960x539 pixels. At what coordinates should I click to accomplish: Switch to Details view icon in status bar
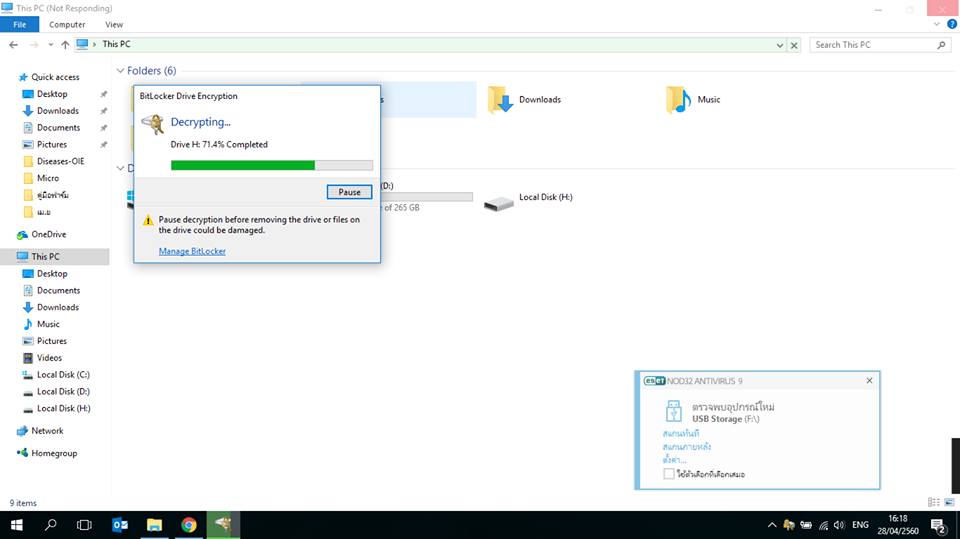pos(934,502)
